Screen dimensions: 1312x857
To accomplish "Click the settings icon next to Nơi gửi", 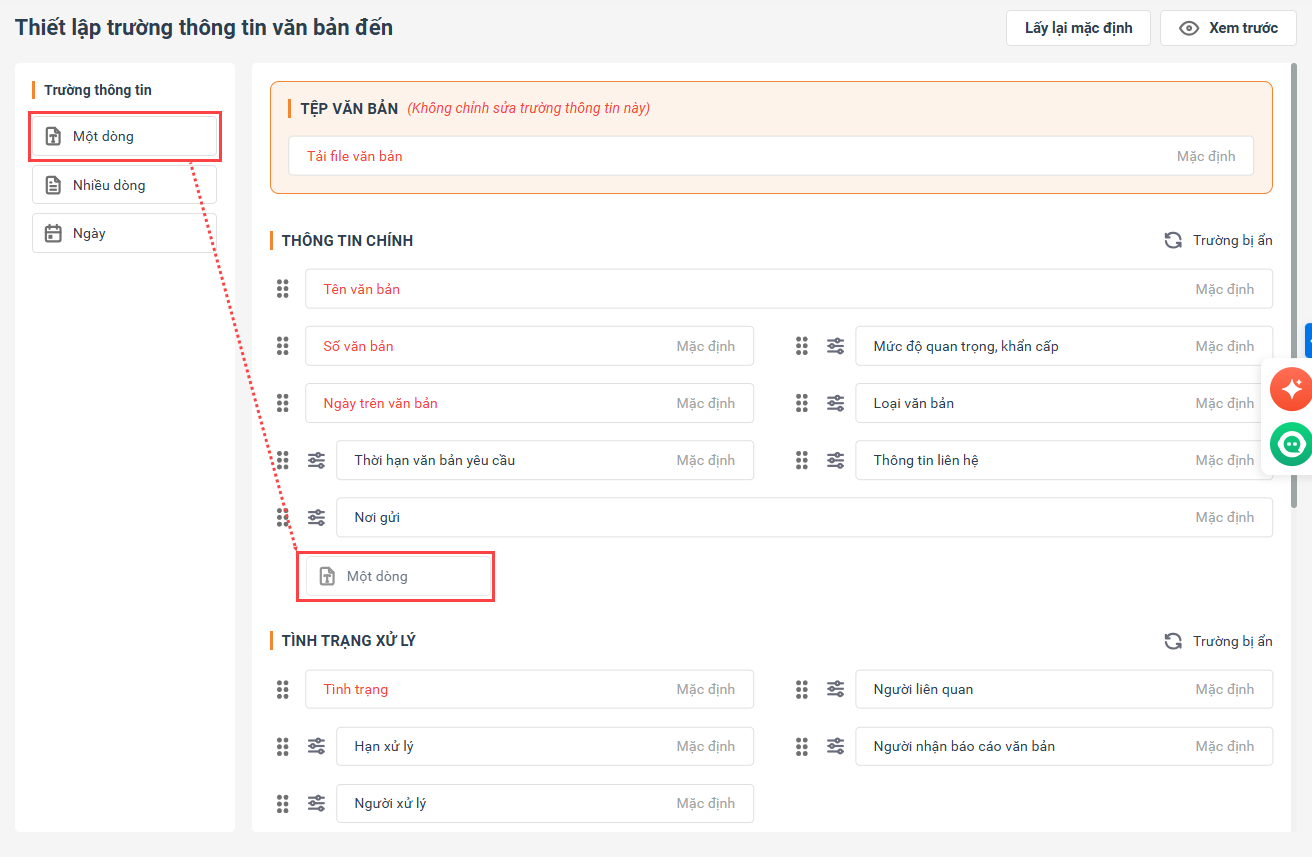I will tap(316, 517).
